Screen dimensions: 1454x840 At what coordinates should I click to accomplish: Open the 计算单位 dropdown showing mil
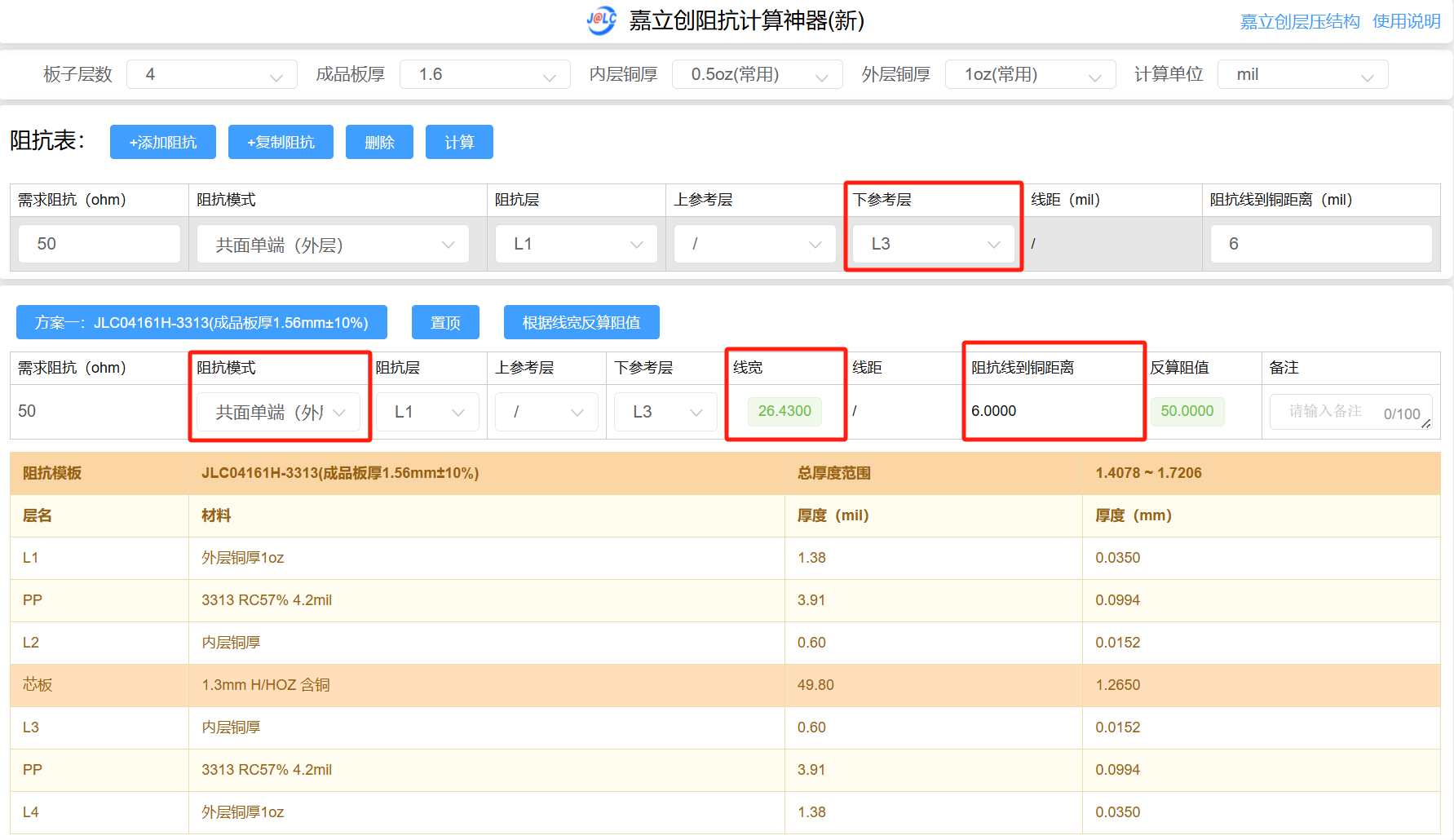1303,75
